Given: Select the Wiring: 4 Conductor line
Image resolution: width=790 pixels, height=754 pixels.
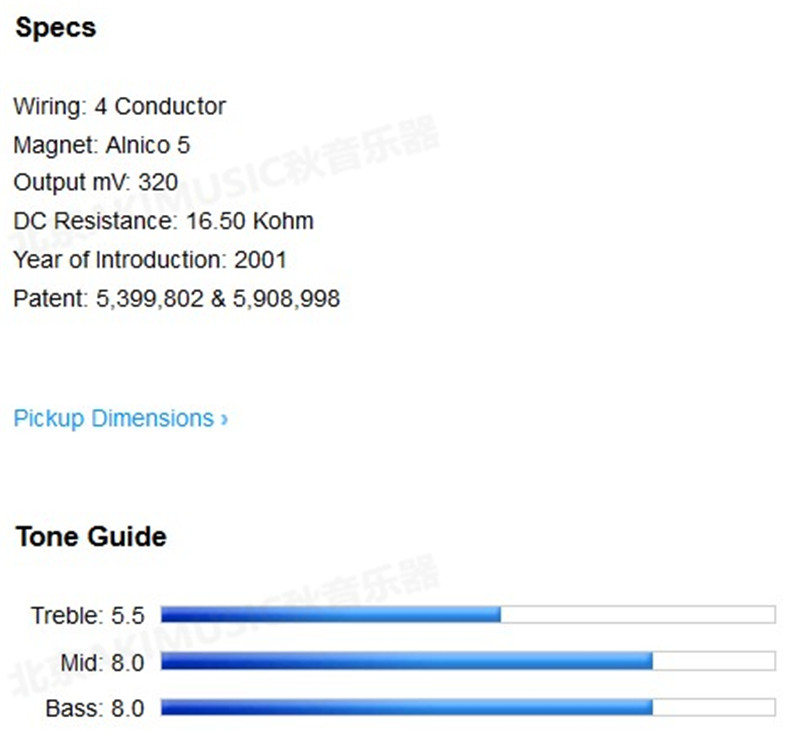Looking at the screenshot, I should pos(120,106).
